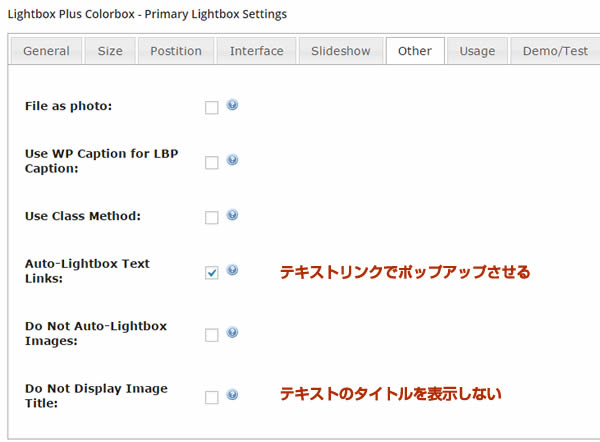Click the Other tab
Image resolution: width=600 pixels, height=442 pixels.
tap(415, 51)
